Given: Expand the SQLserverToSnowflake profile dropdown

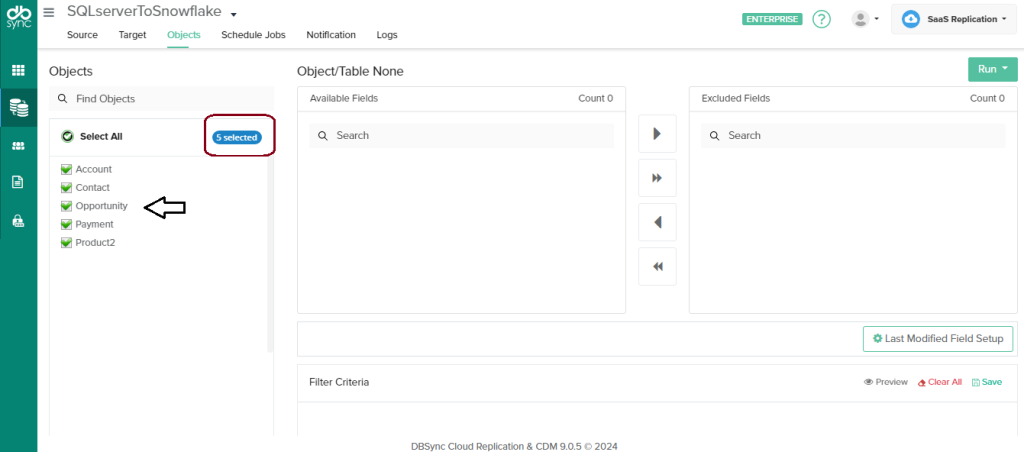Looking at the screenshot, I should [x=234, y=14].
